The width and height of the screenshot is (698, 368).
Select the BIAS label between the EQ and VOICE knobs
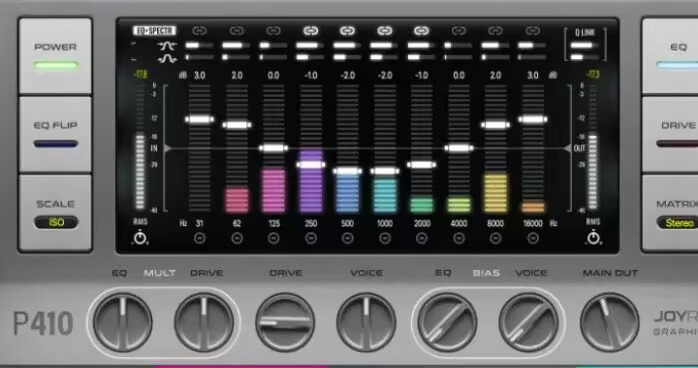pyautogui.click(x=486, y=273)
